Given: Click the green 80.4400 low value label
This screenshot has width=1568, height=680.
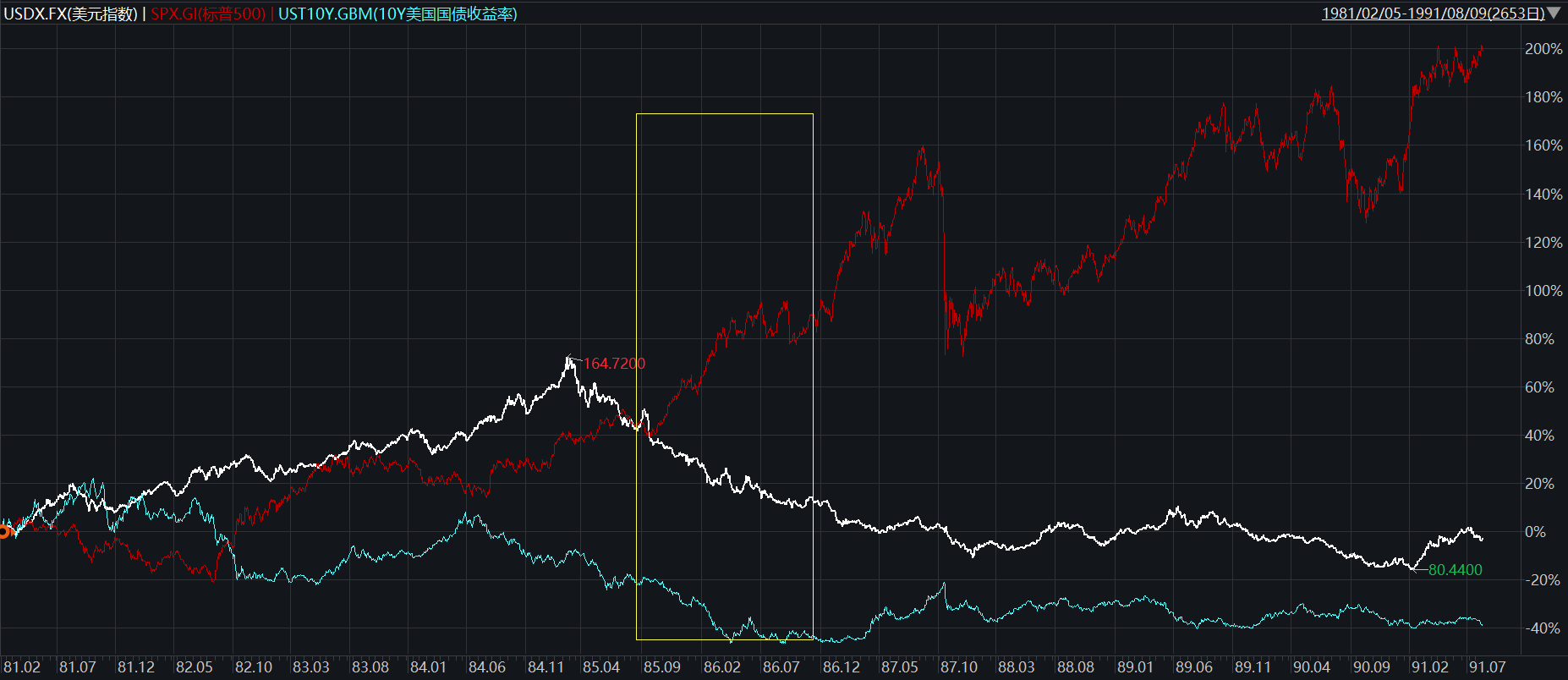Looking at the screenshot, I should (1455, 570).
